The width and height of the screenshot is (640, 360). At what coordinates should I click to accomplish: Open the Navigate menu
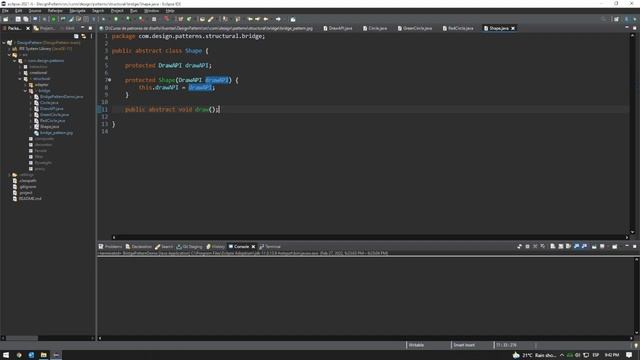pyautogui.click(x=77, y=11)
